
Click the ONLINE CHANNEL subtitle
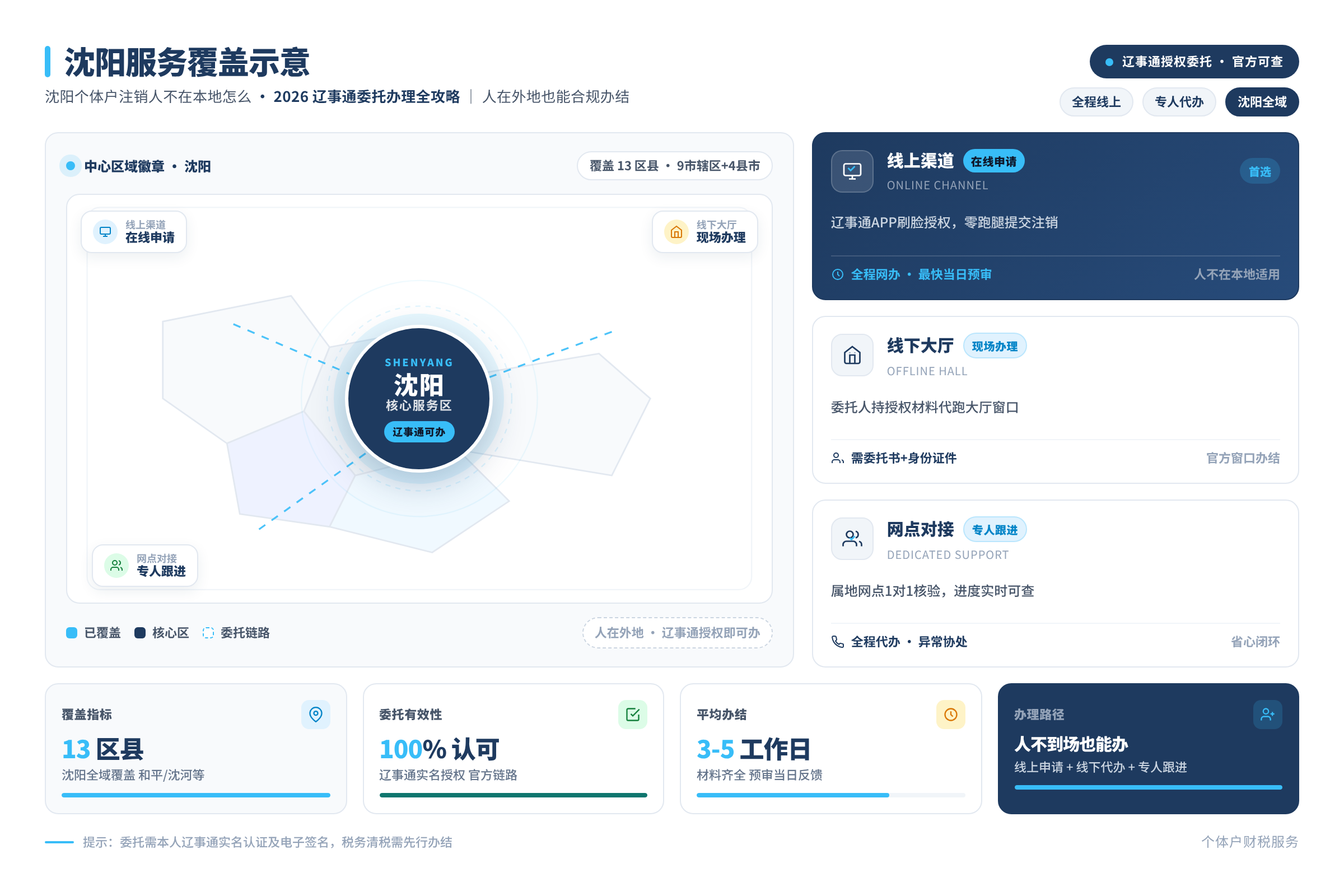pyautogui.click(x=937, y=185)
